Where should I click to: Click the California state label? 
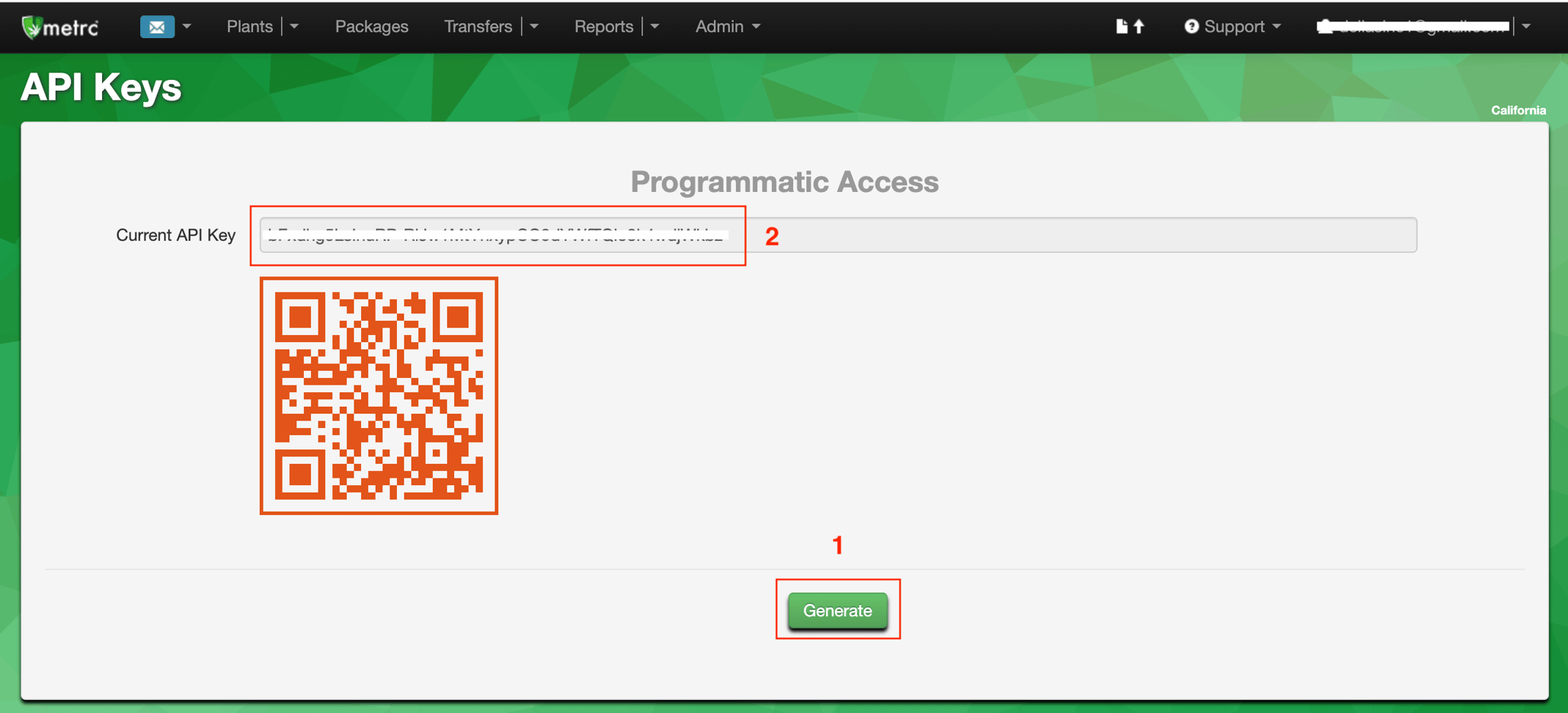[1518, 110]
